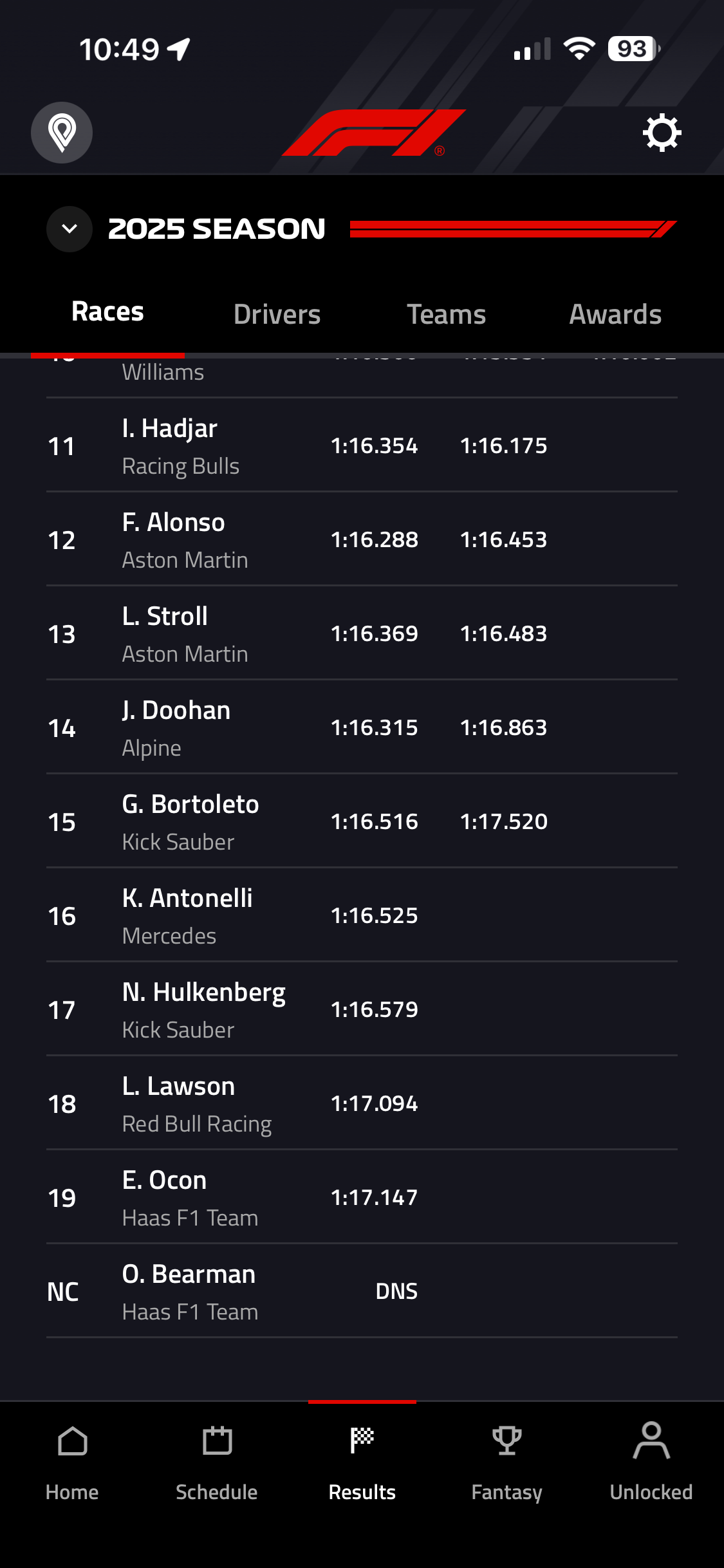Image resolution: width=724 pixels, height=1568 pixels.
Task: Tap the 2025 SEASON title
Action: point(217,229)
